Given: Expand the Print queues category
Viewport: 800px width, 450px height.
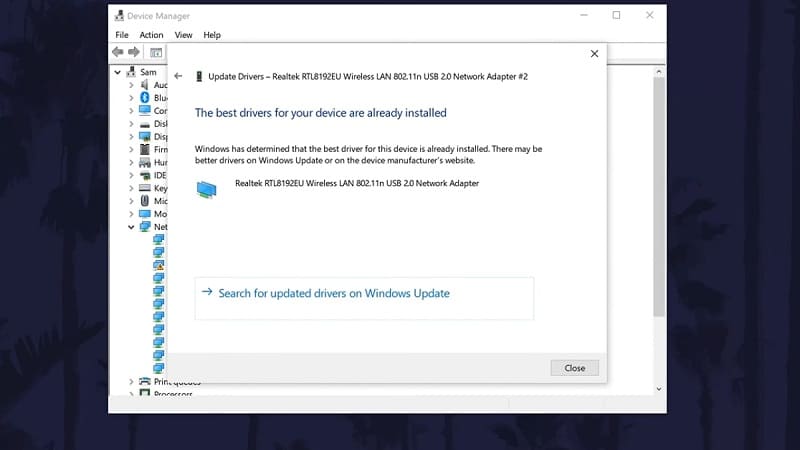Looking at the screenshot, I should (131, 381).
